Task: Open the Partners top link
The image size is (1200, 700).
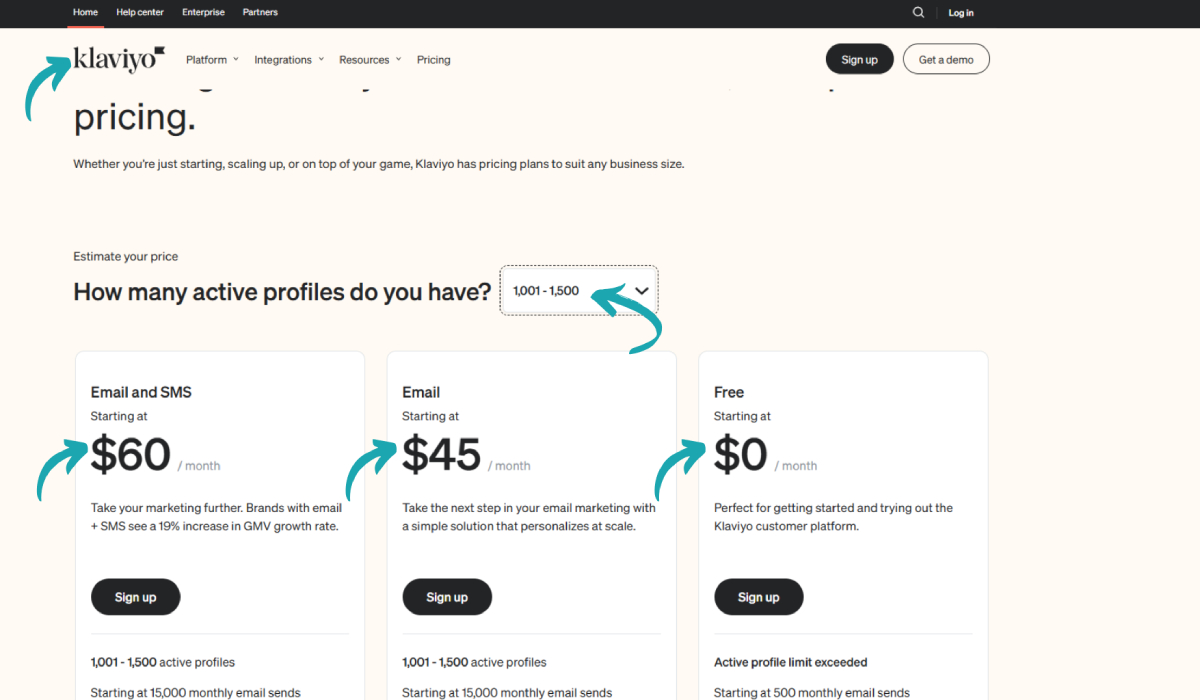Action: 260,12
